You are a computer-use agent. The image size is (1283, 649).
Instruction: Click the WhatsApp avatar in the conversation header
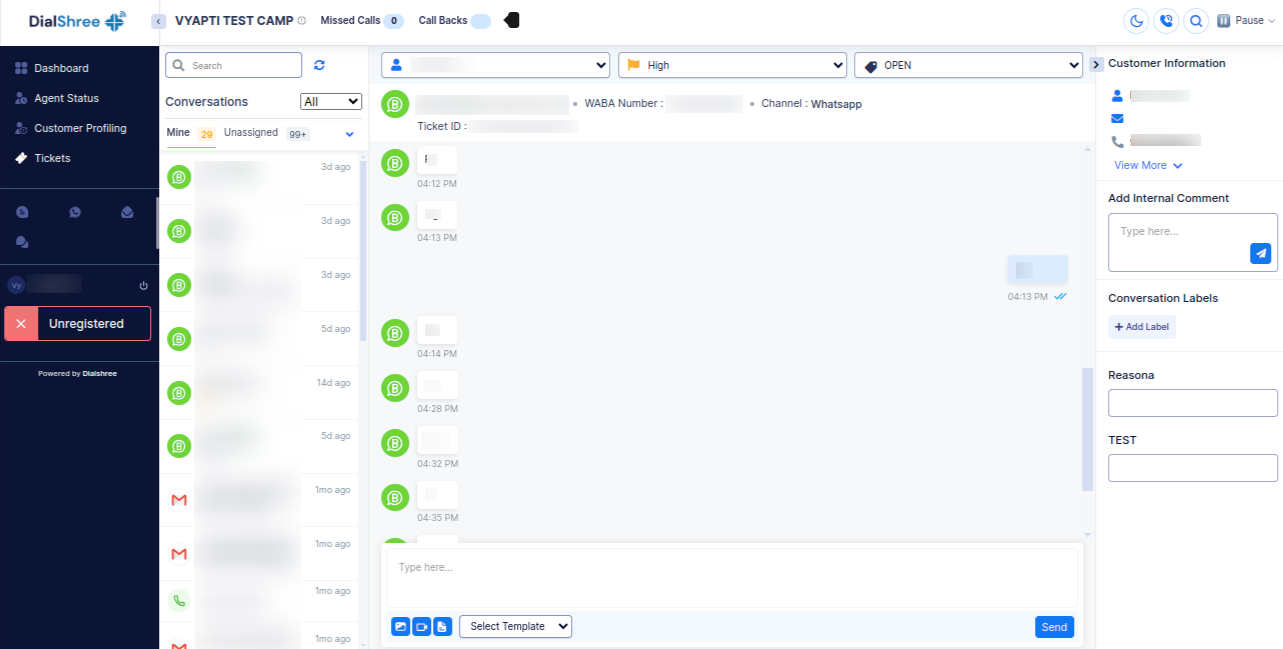[395, 103]
